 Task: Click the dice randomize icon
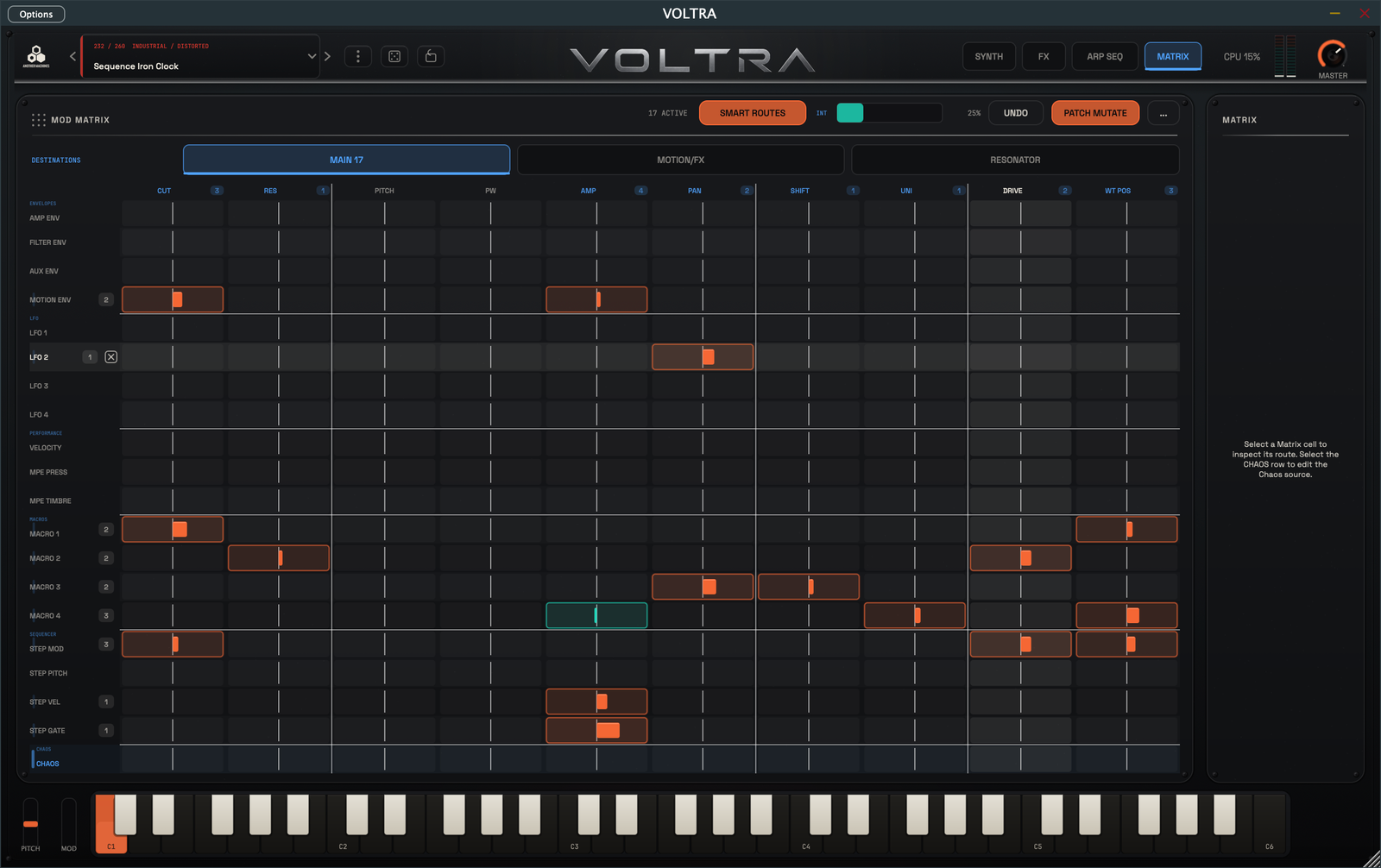coord(394,56)
